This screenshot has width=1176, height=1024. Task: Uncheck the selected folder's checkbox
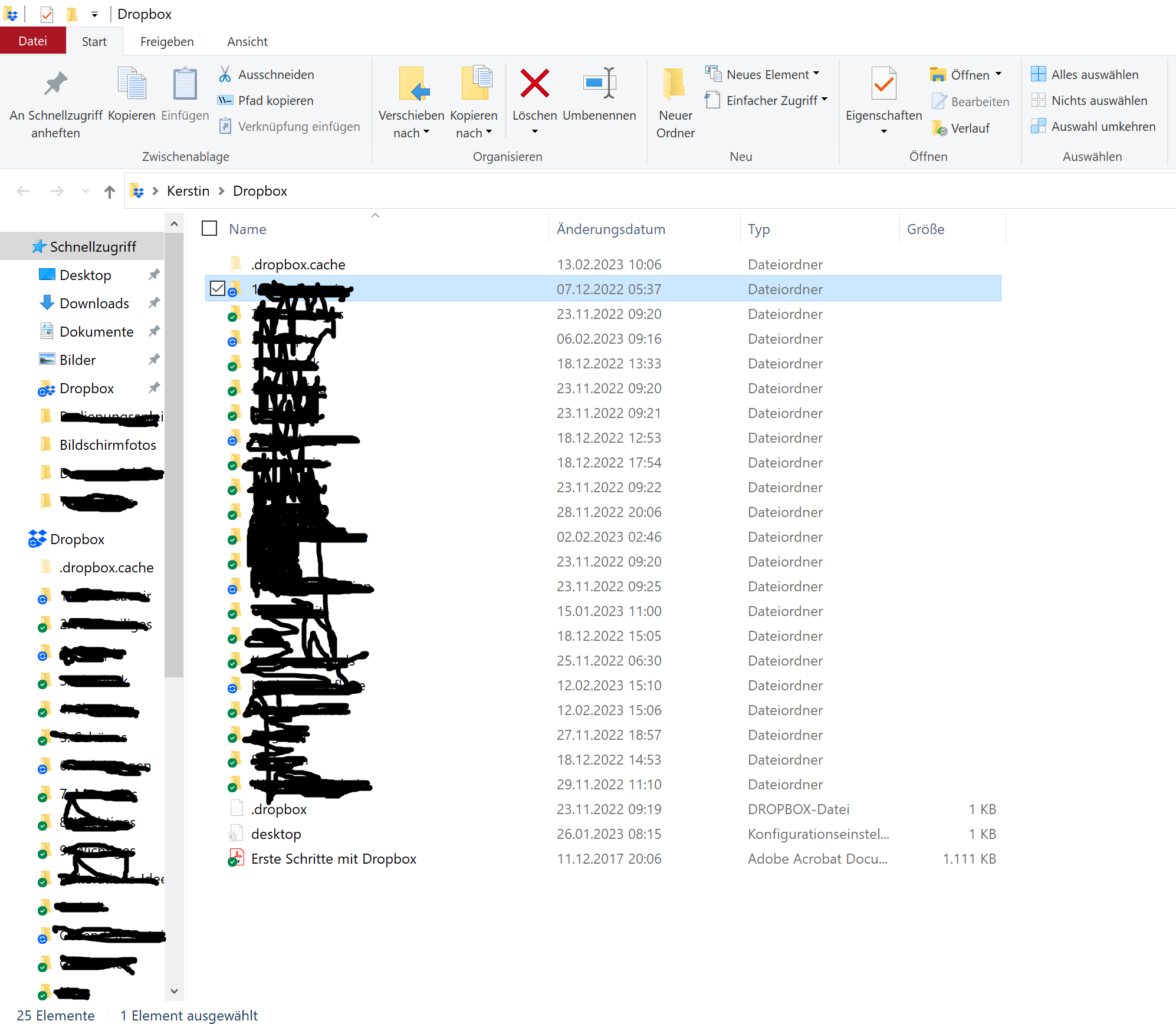(x=218, y=289)
